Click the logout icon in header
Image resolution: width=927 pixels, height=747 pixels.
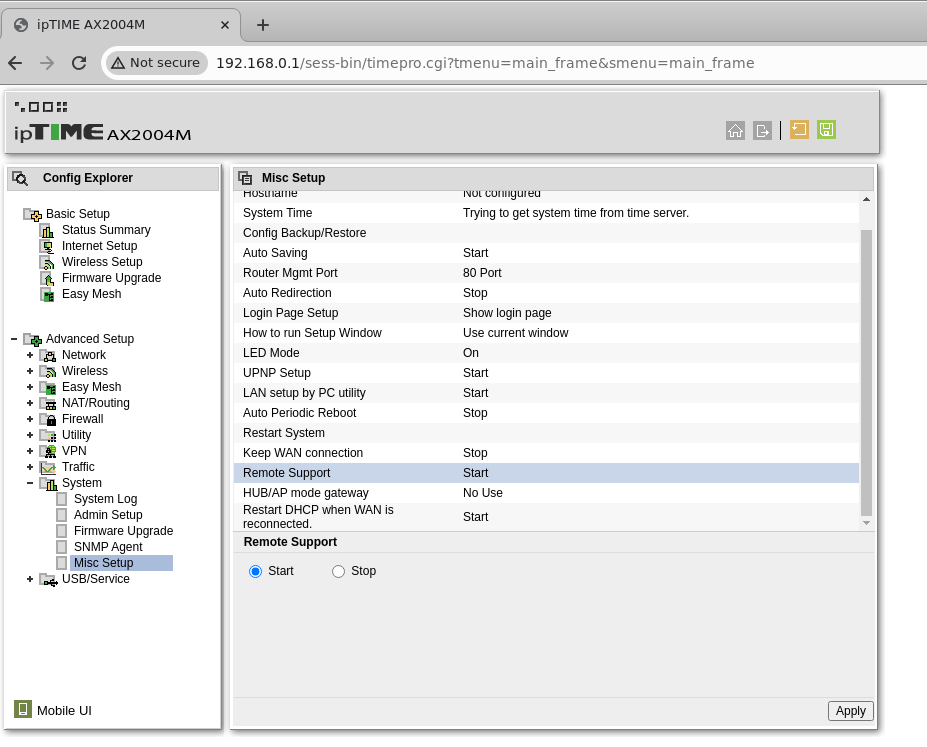(762, 130)
